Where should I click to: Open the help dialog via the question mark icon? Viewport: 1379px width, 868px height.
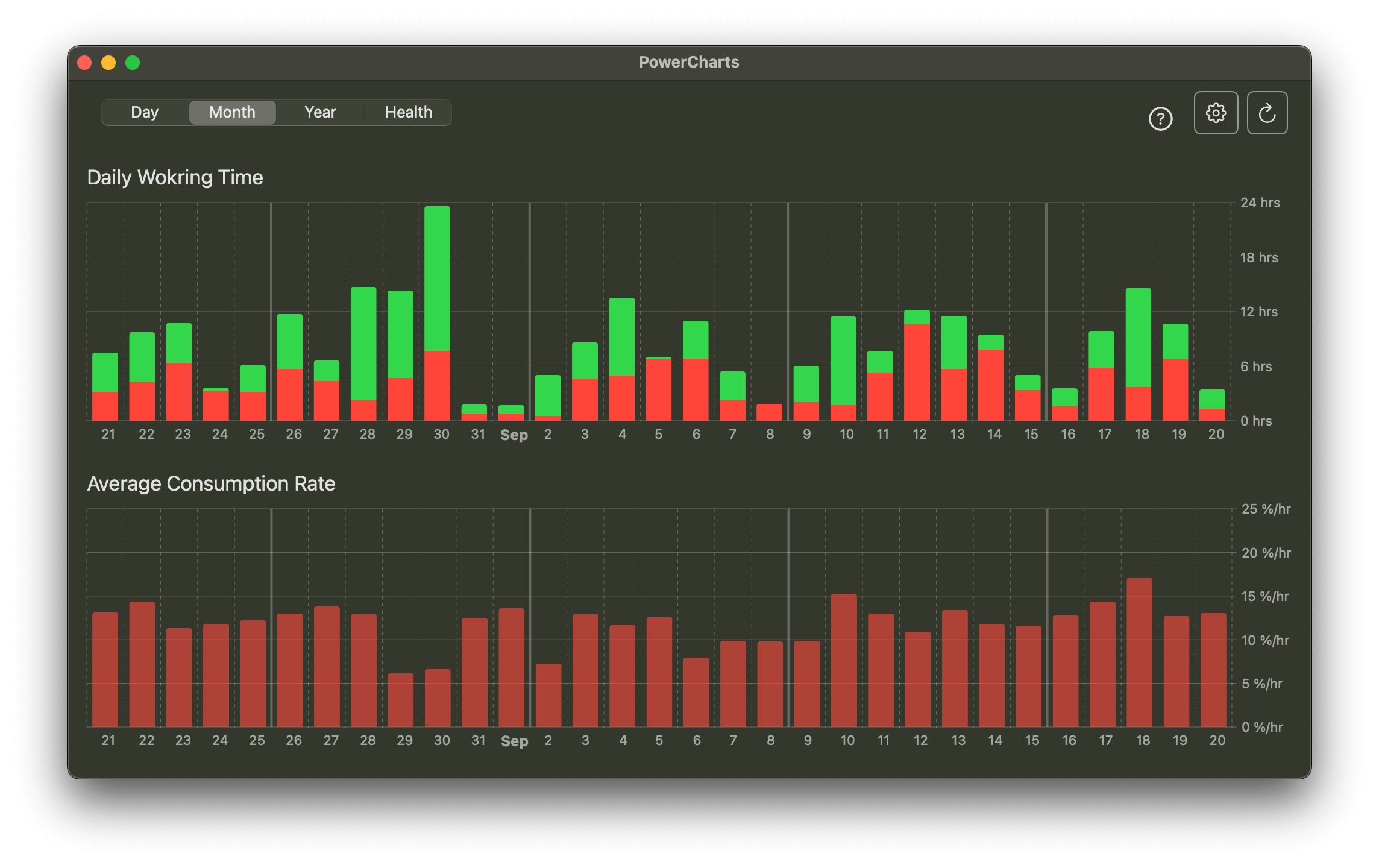[x=1160, y=119]
